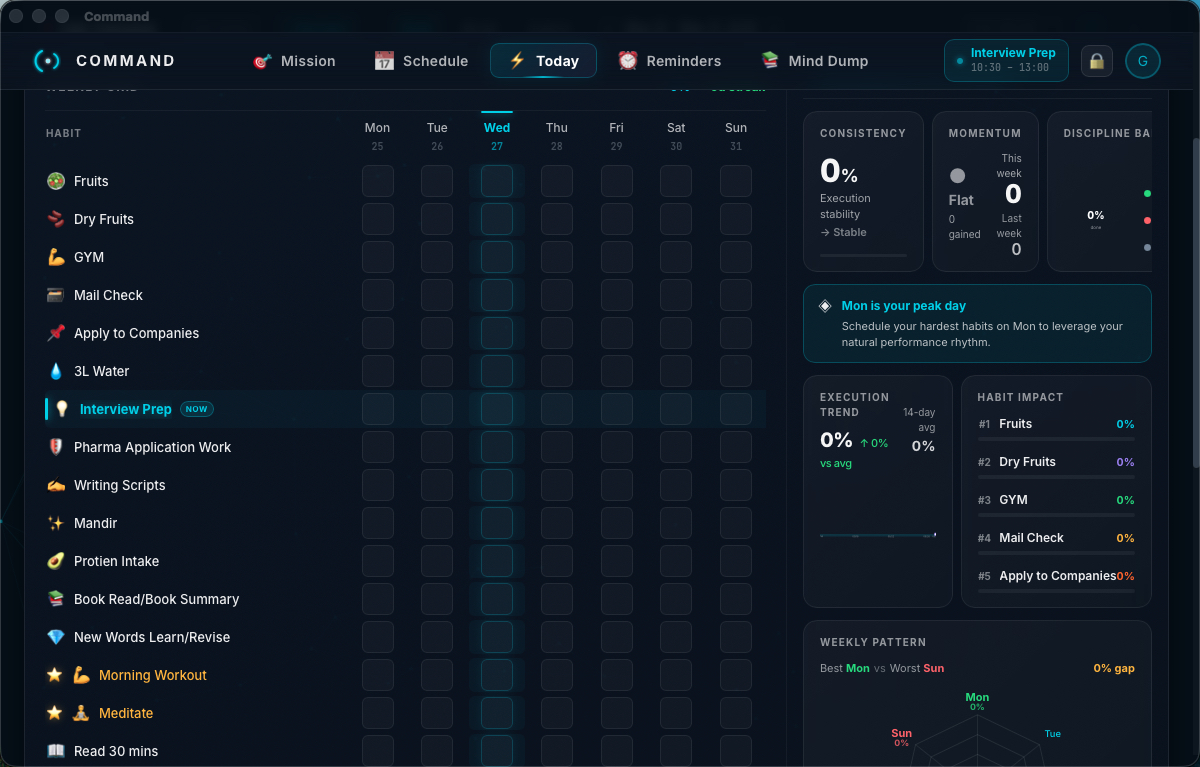Check Morning Workout for Thursday
Viewport: 1200px width, 767px height.
pos(557,675)
